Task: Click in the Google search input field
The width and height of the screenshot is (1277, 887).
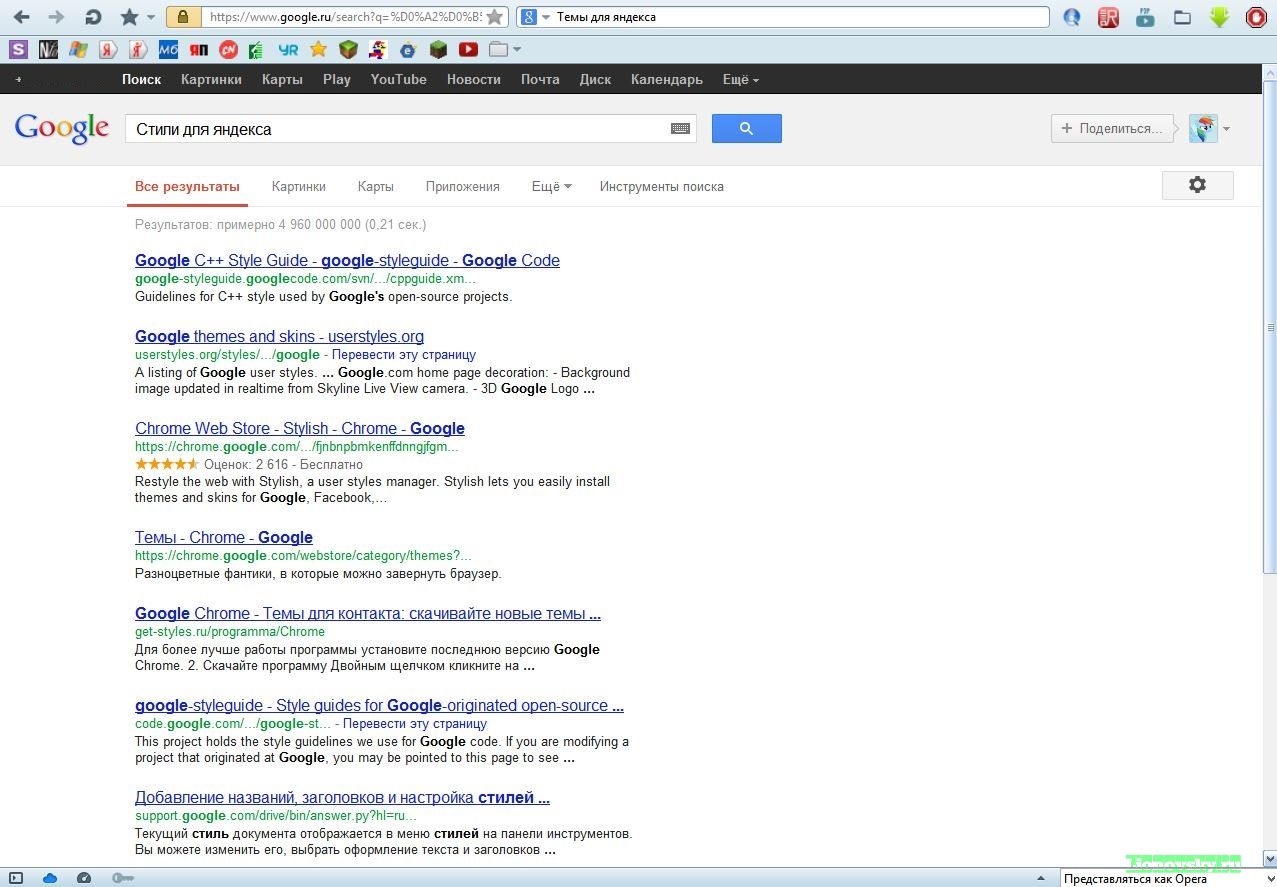Action: (x=395, y=129)
